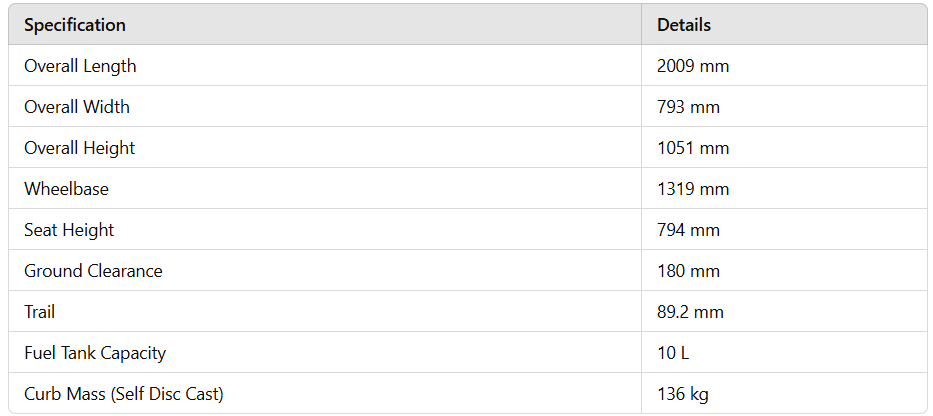Image resolution: width=933 pixels, height=416 pixels.
Task: Click the Specification column header
Action: (x=75, y=25)
